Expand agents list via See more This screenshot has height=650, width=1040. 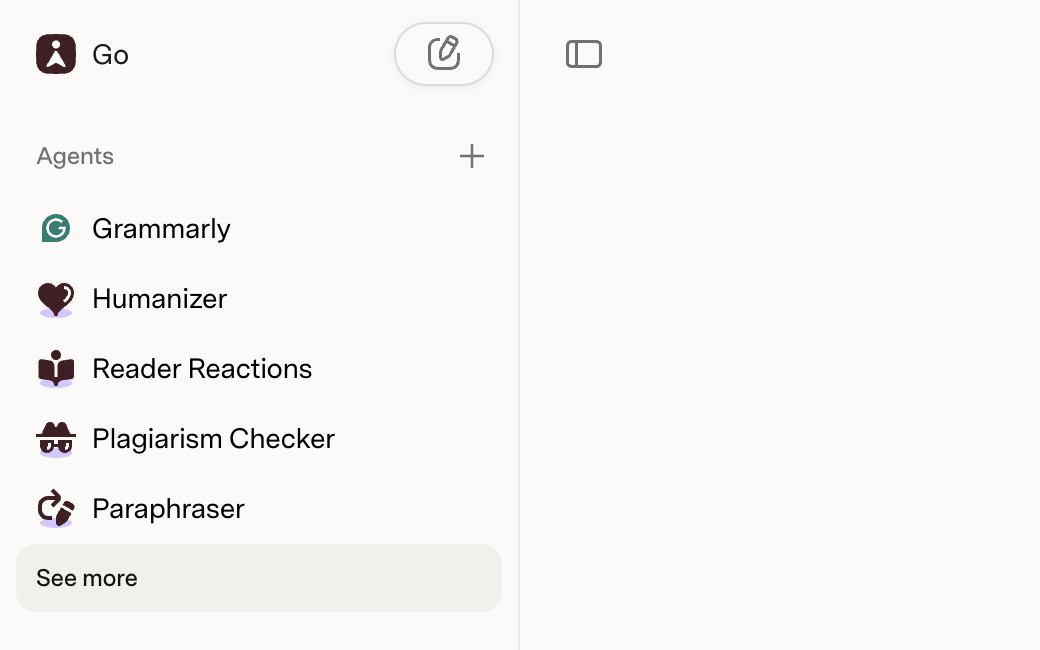[x=259, y=578]
